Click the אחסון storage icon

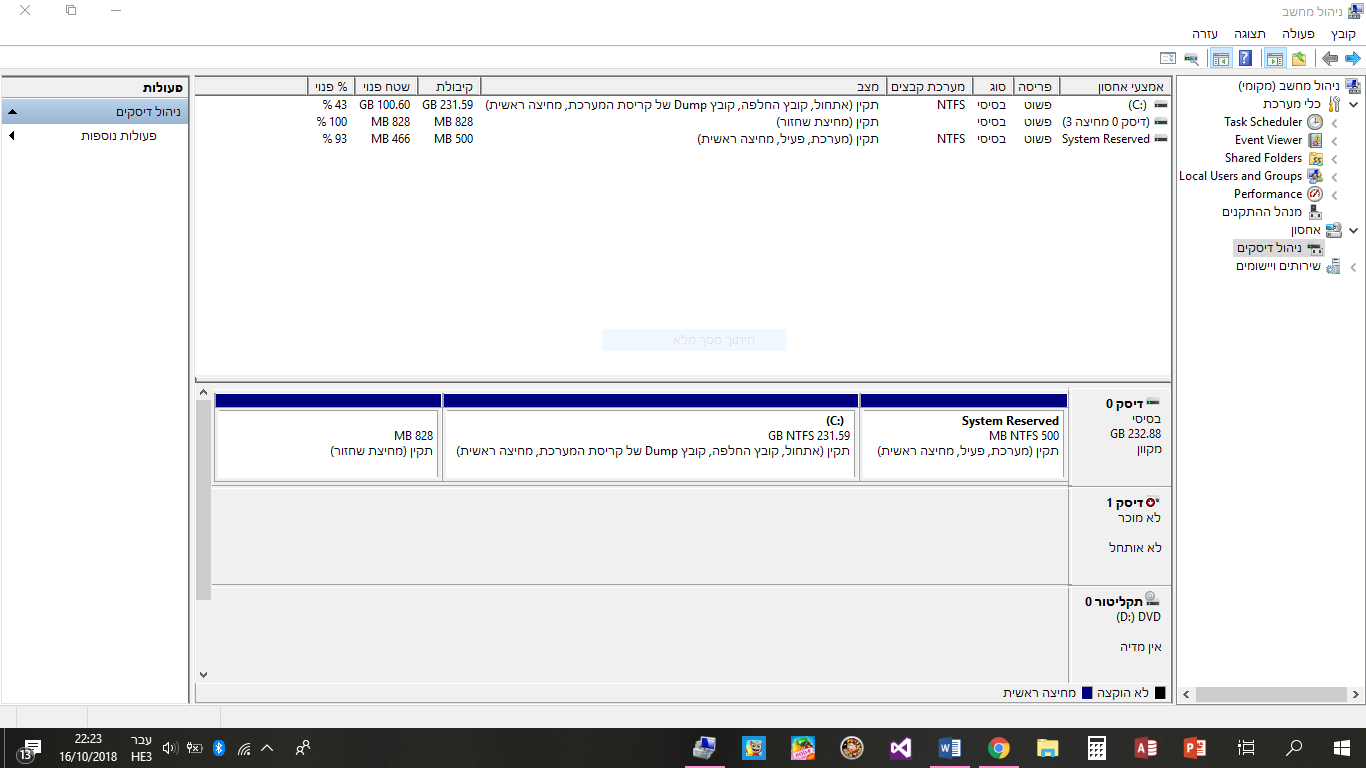(1334, 230)
